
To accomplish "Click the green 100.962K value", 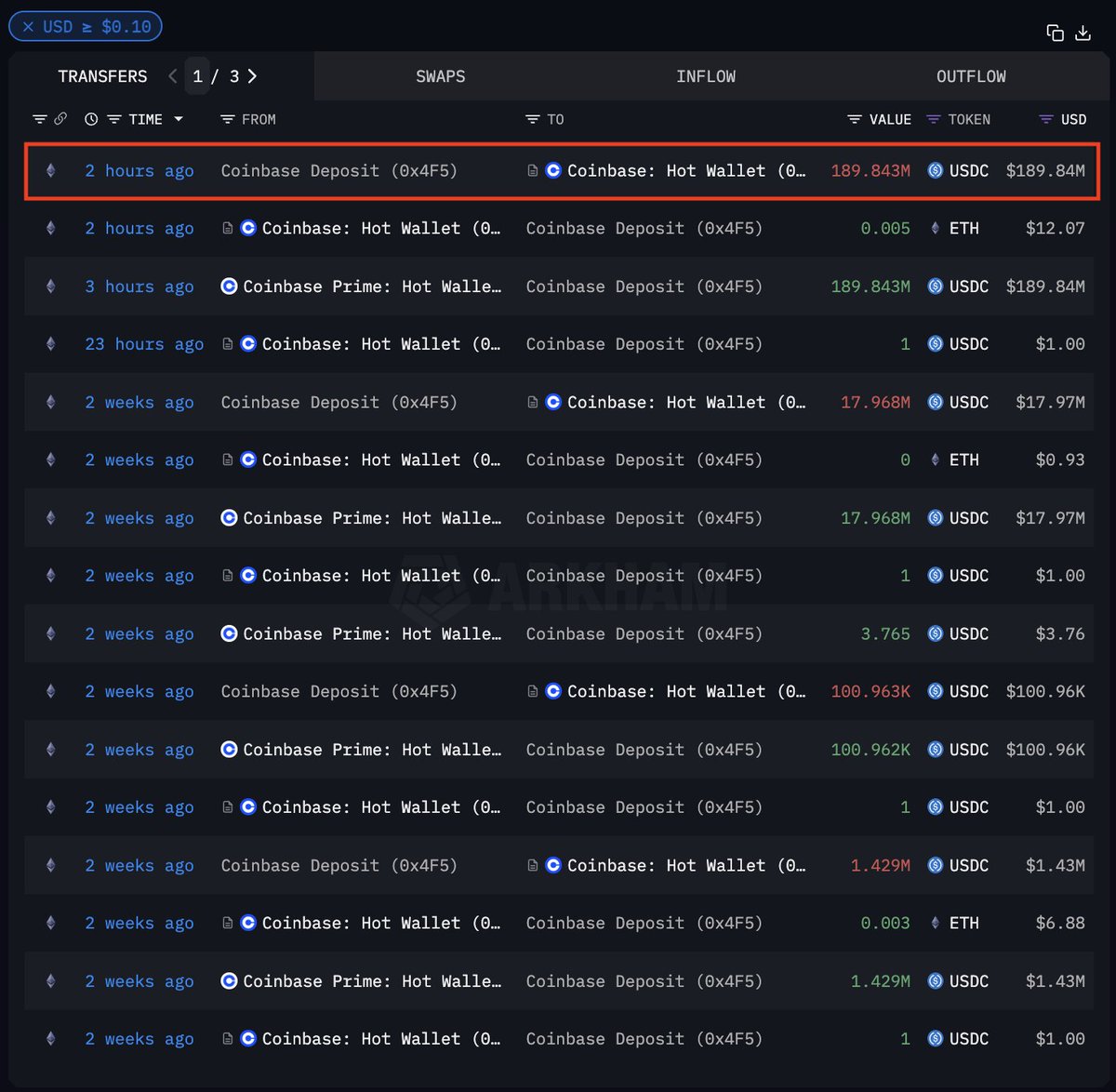I will (870, 750).
